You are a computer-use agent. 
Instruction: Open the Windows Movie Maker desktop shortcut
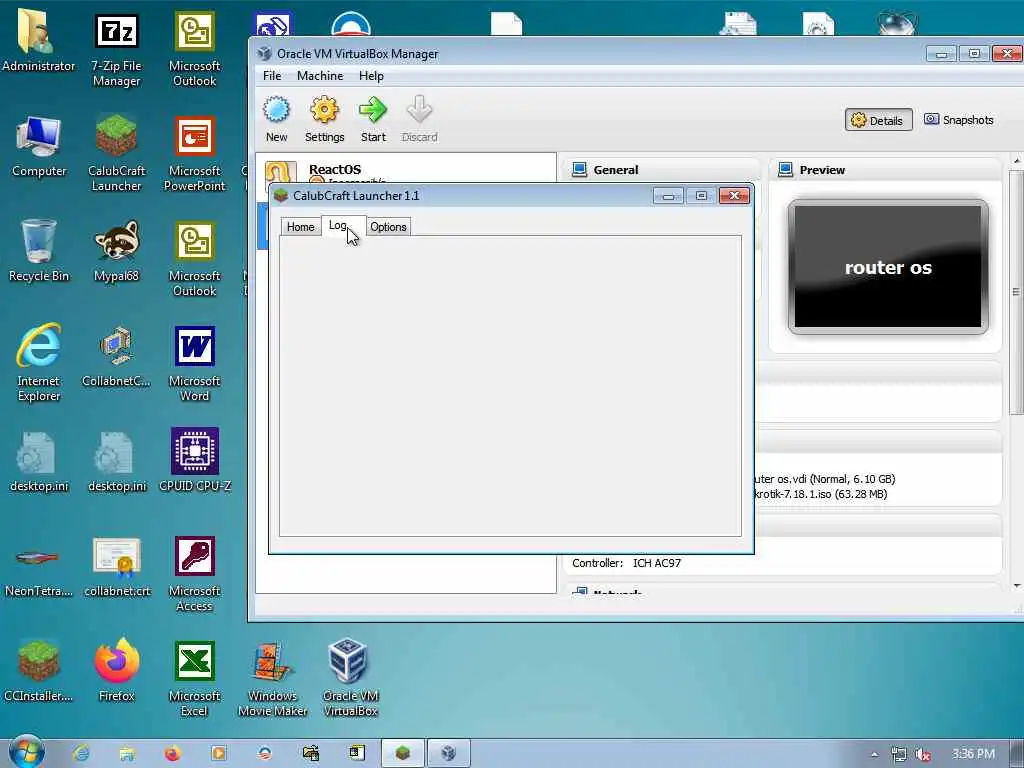[x=272, y=678]
